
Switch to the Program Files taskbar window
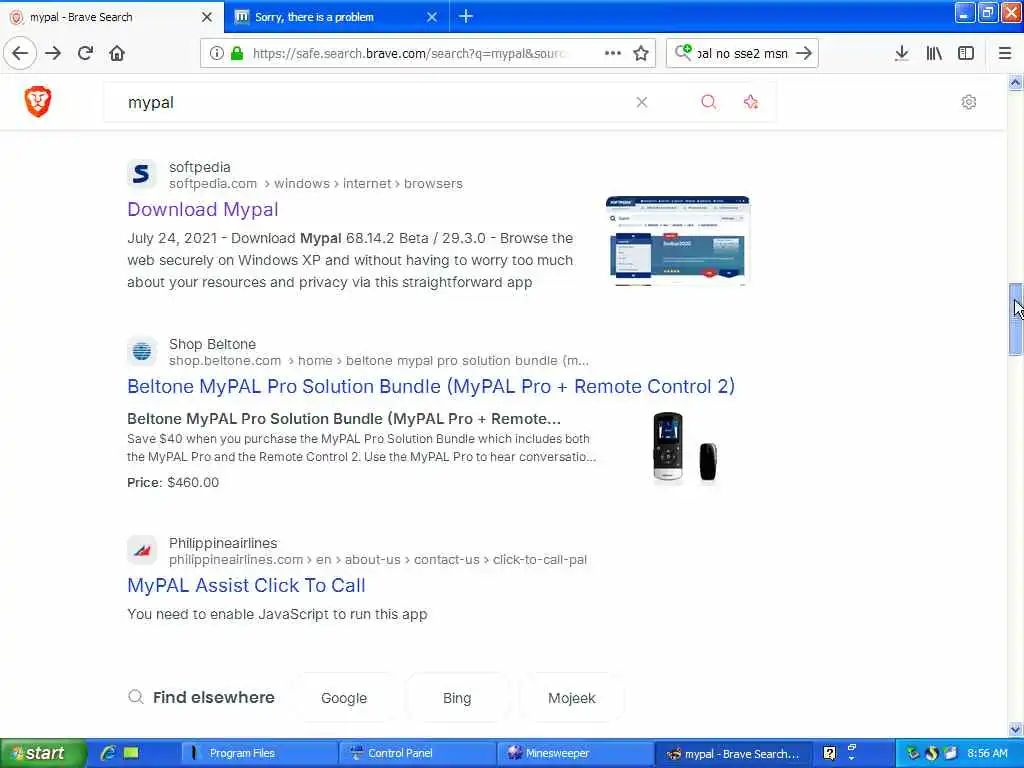[x=259, y=754]
